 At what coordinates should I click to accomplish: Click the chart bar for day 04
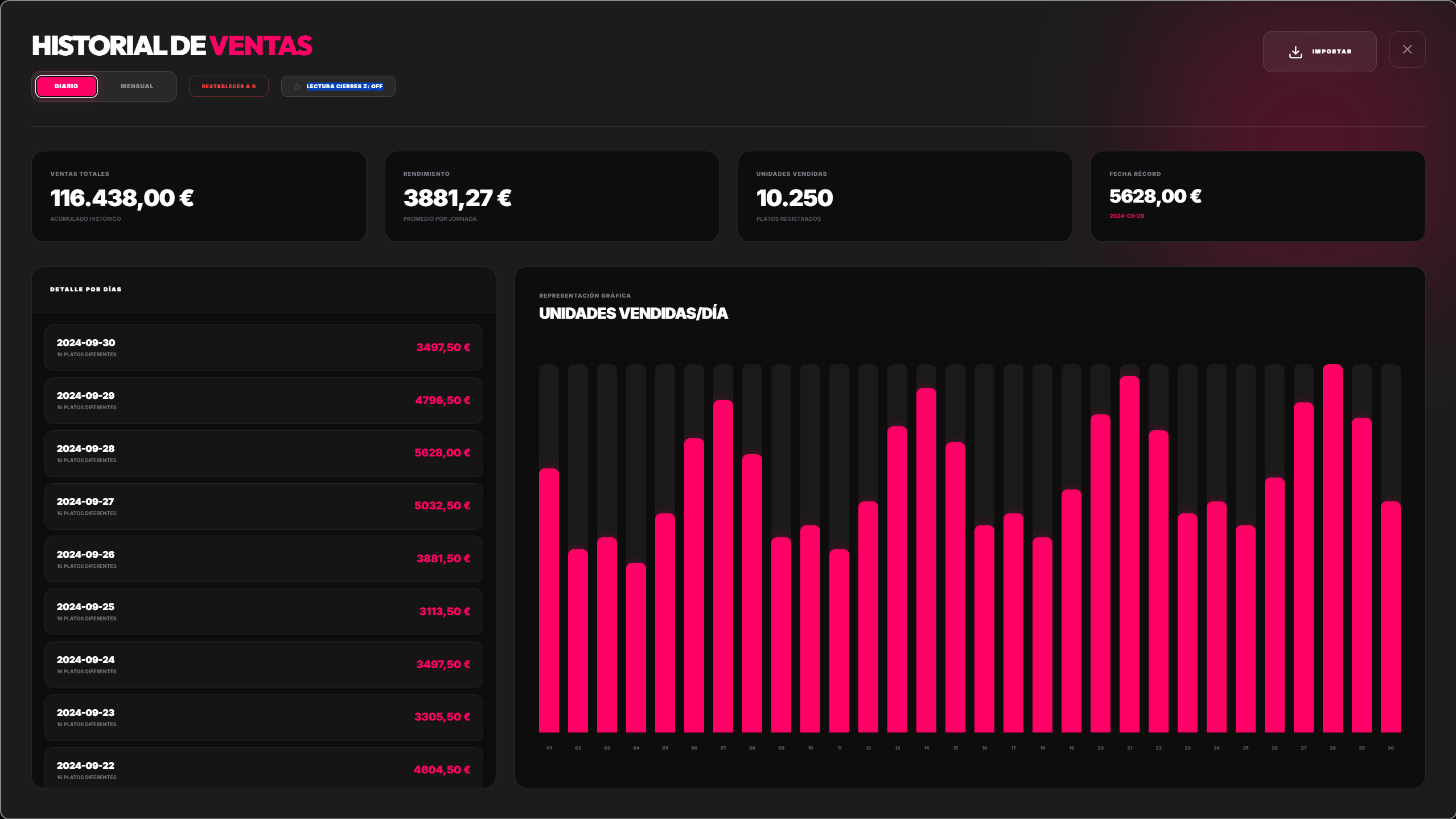636,648
